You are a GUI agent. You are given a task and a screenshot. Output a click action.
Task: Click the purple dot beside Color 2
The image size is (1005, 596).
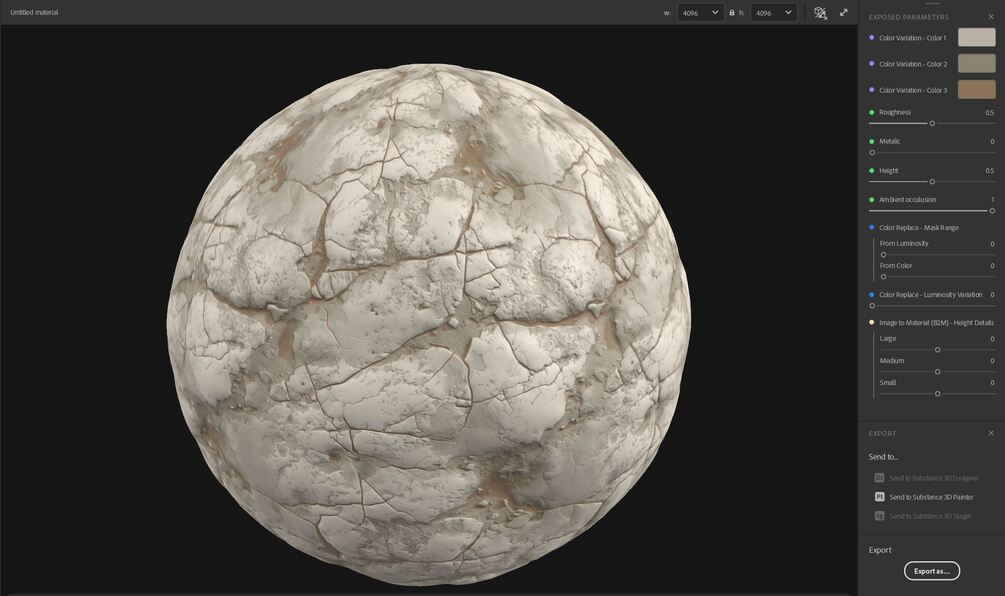(x=871, y=63)
